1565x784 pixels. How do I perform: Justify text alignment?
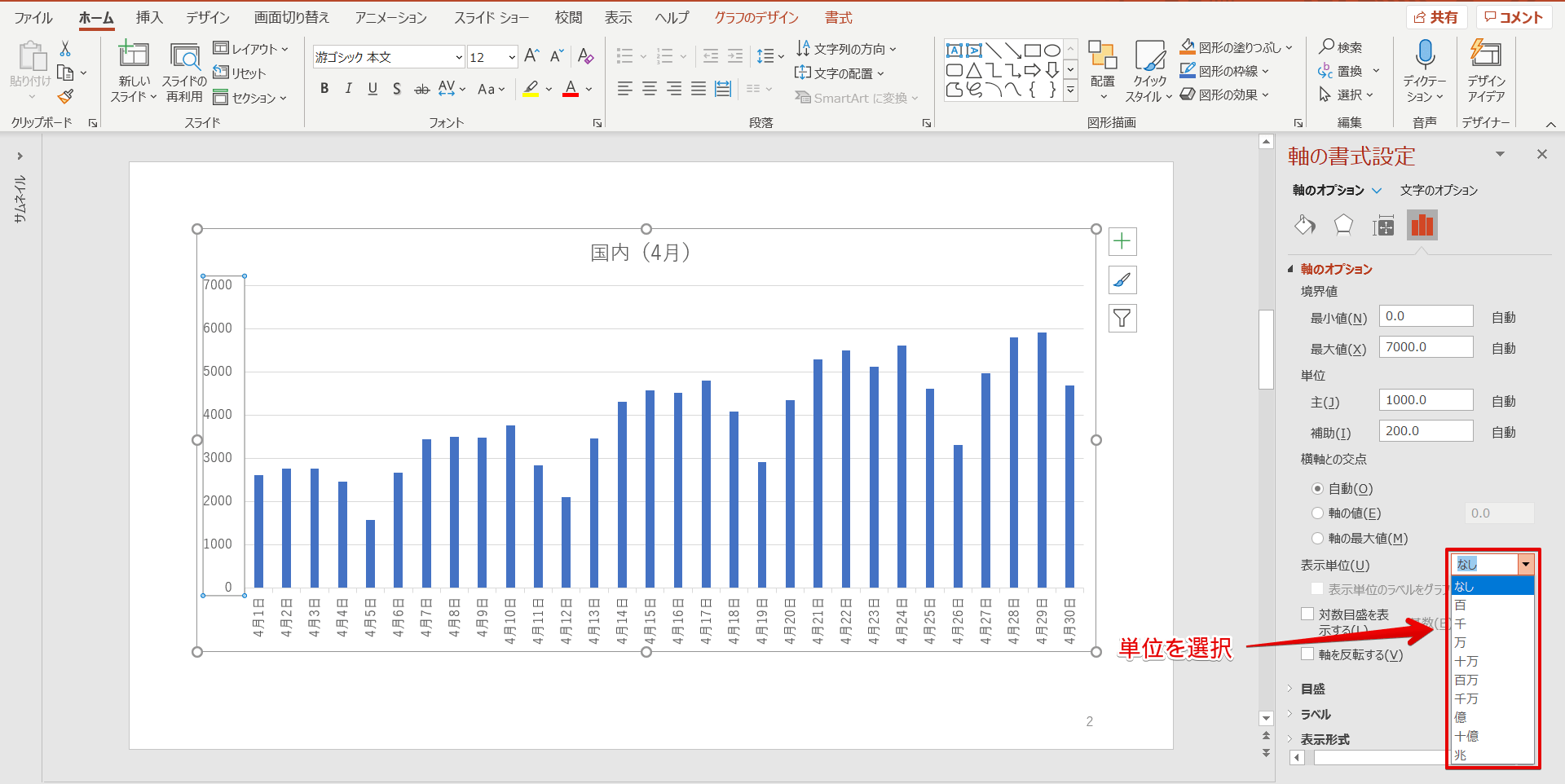[699, 89]
